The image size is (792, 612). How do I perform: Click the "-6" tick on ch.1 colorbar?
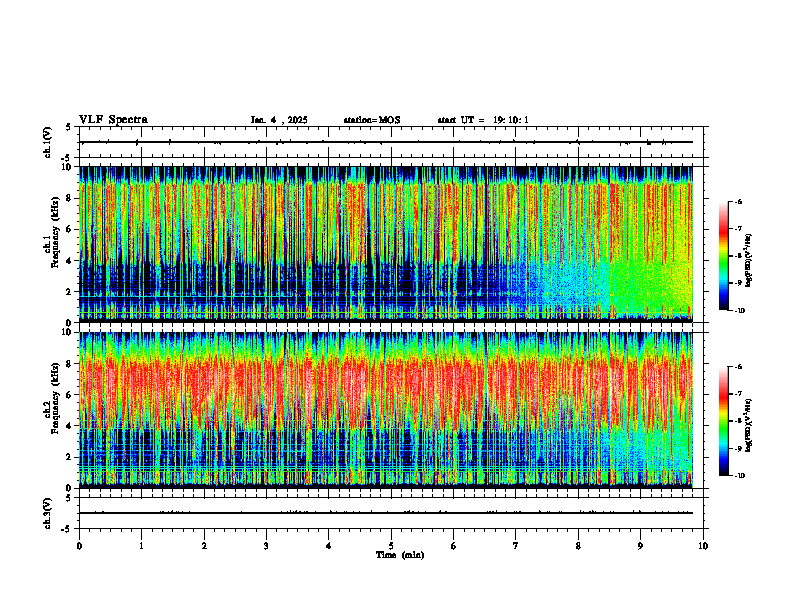pyautogui.click(x=738, y=201)
